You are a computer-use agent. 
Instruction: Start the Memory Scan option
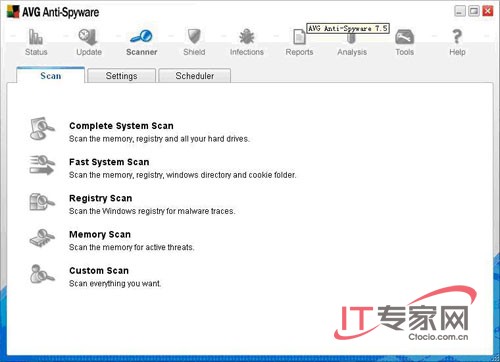pyautogui.click(x=100, y=234)
